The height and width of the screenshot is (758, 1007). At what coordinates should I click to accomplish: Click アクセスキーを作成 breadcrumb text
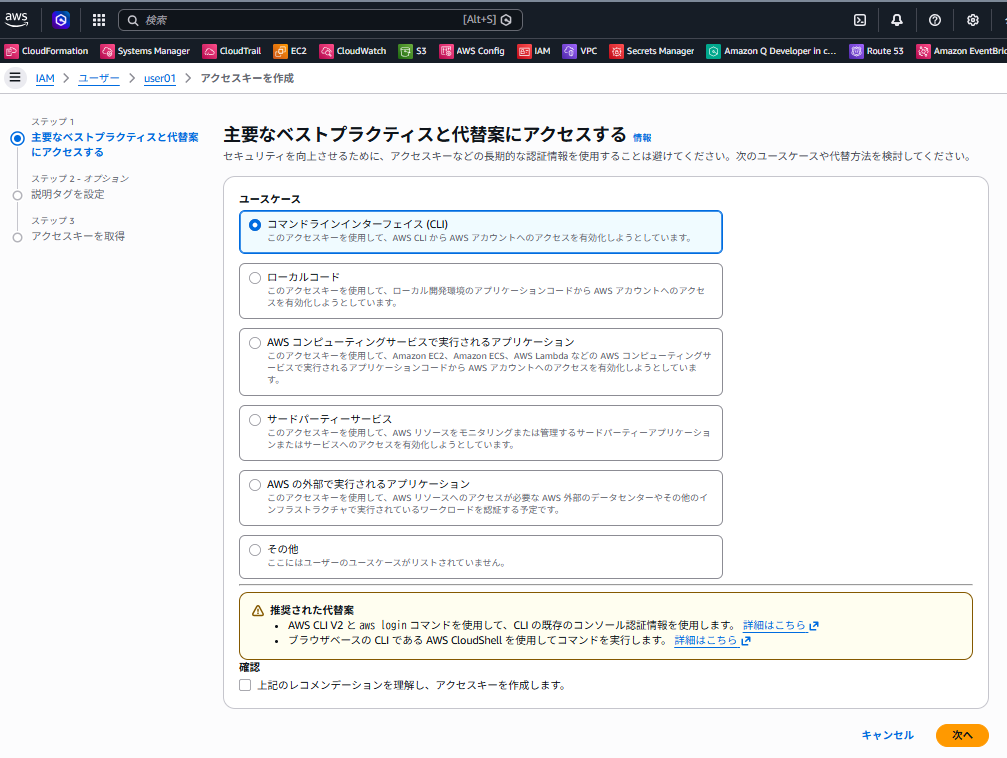coord(247,78)
